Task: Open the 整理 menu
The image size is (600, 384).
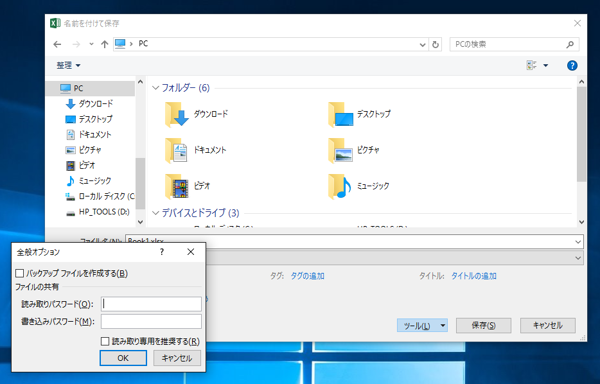Action: pyautogui.click(x=68, y=65)
